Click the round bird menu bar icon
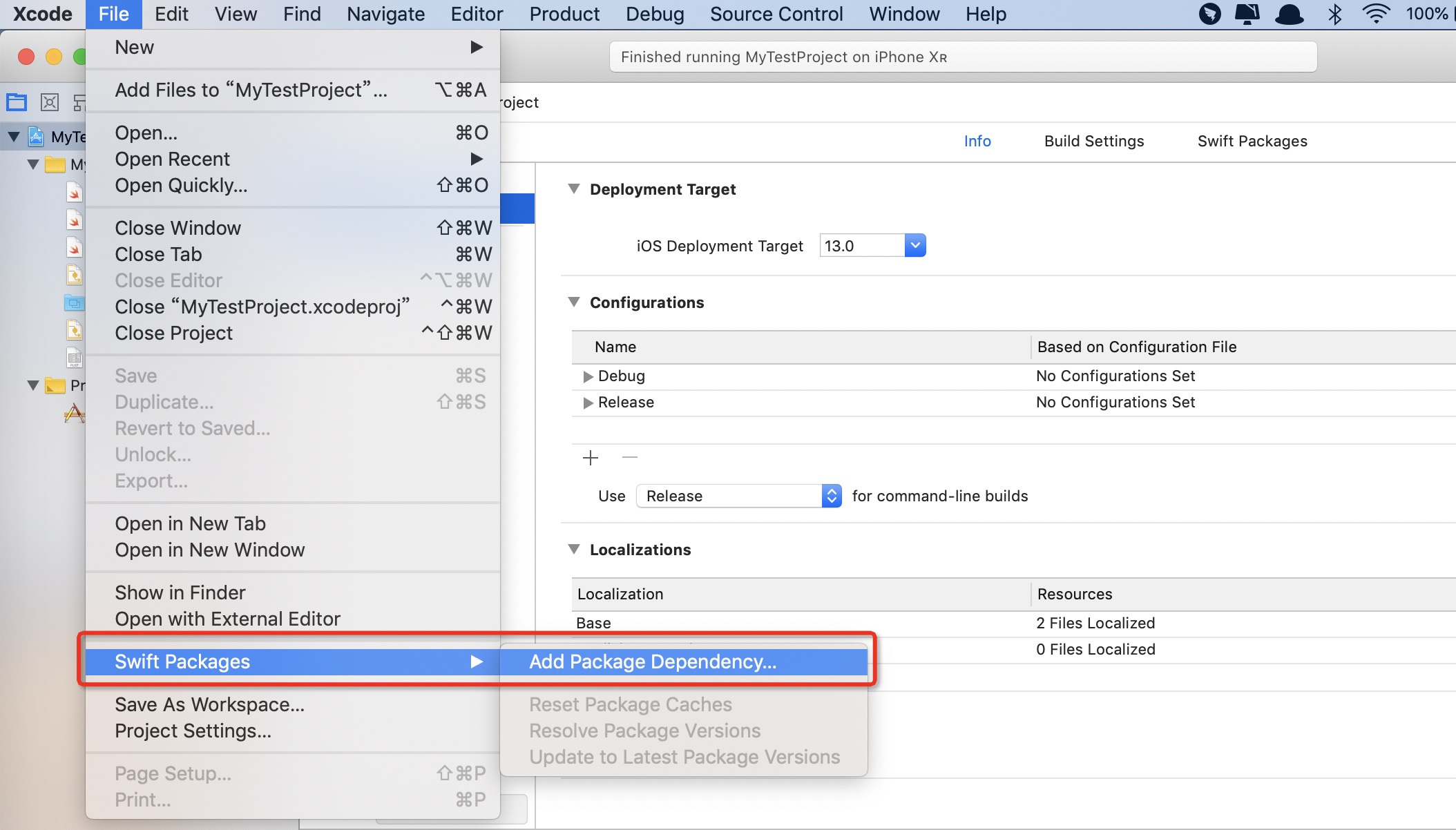 [x=1209, y=14]
